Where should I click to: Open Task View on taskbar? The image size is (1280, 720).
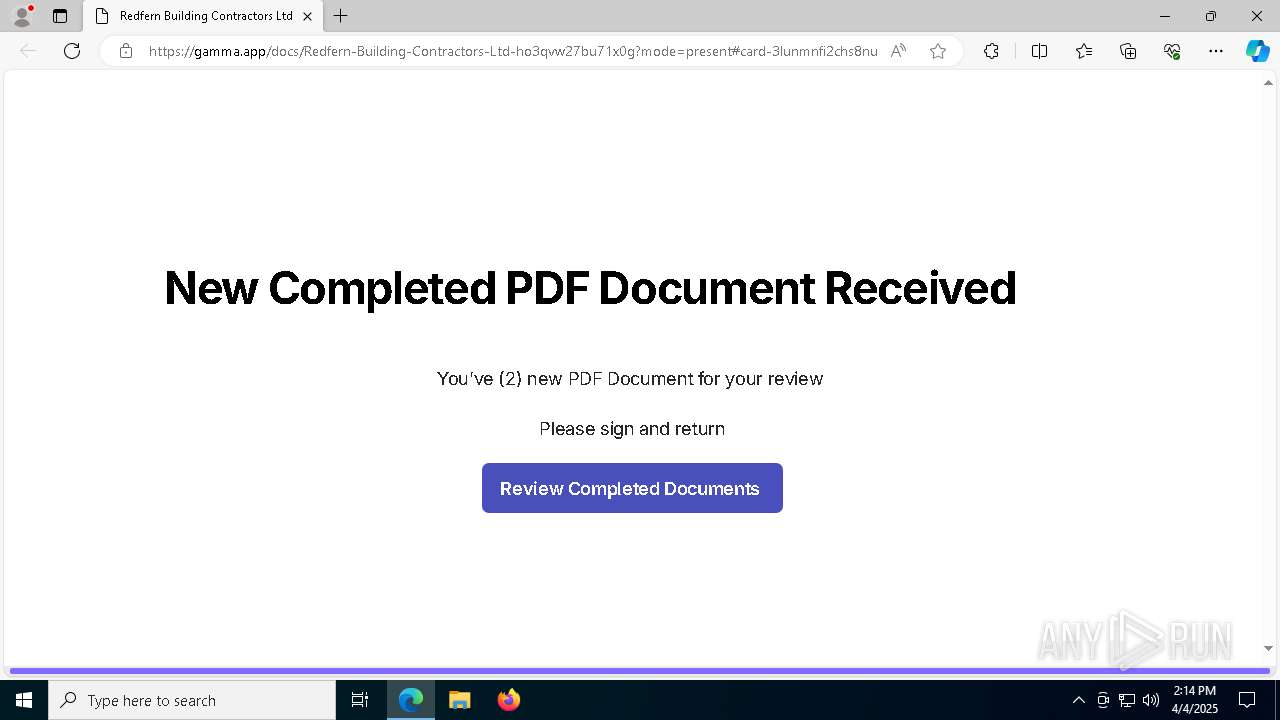(x=360, y=700)
